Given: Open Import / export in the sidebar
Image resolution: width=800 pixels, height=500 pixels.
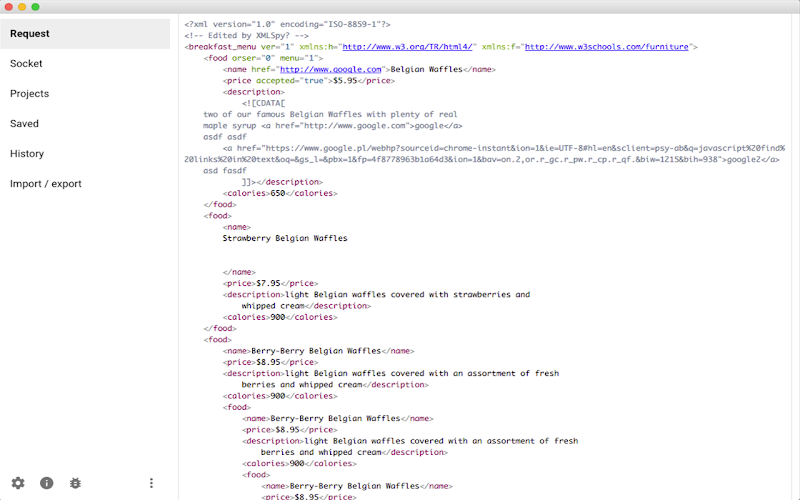Looking at the screenshot, I should (x=85, y=184).
